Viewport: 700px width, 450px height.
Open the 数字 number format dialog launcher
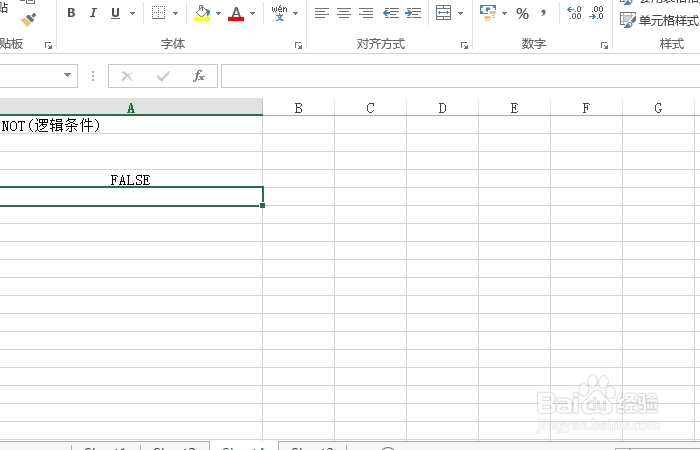[604, 46]
